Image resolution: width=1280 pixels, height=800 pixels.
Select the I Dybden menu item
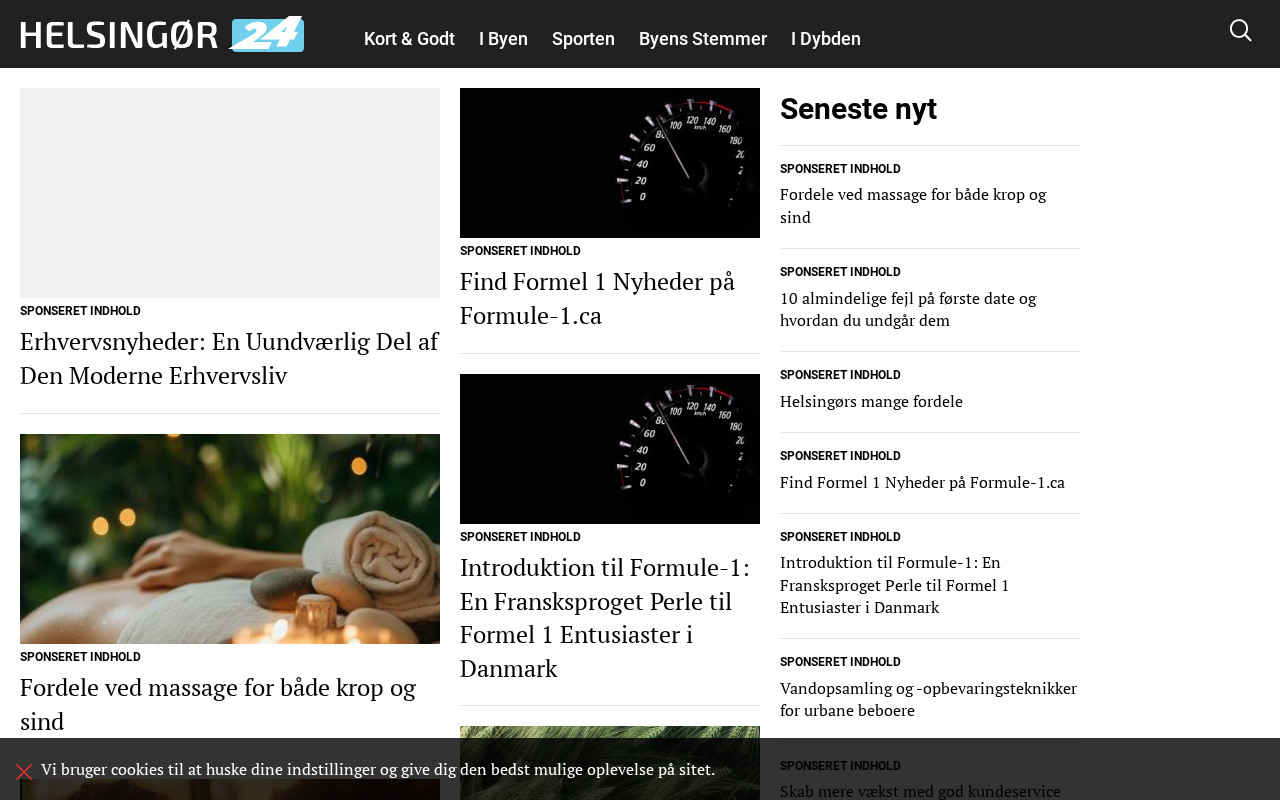tap(826, 39)
